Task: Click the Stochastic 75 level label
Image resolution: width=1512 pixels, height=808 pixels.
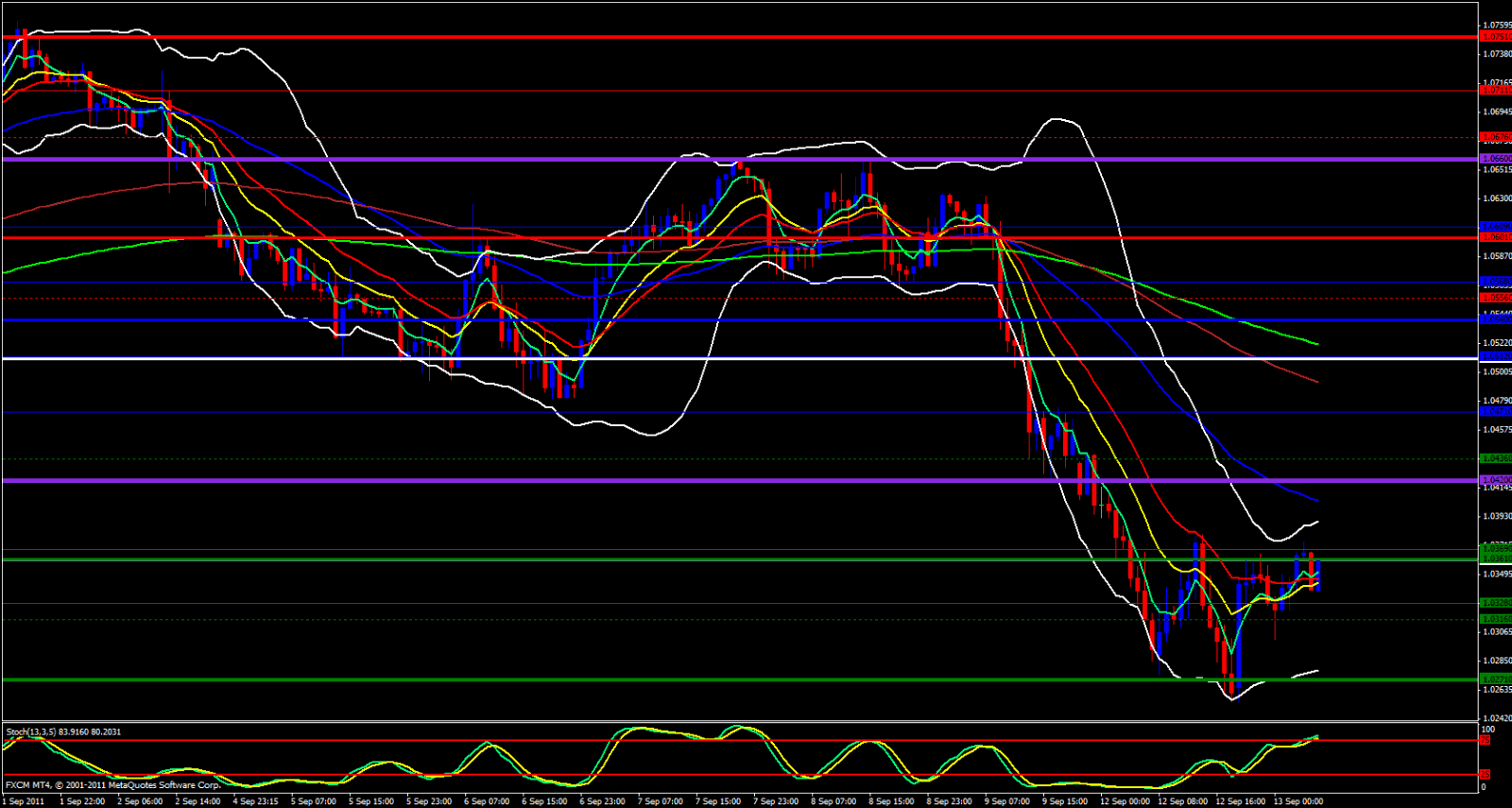Action: point(1485,740)
